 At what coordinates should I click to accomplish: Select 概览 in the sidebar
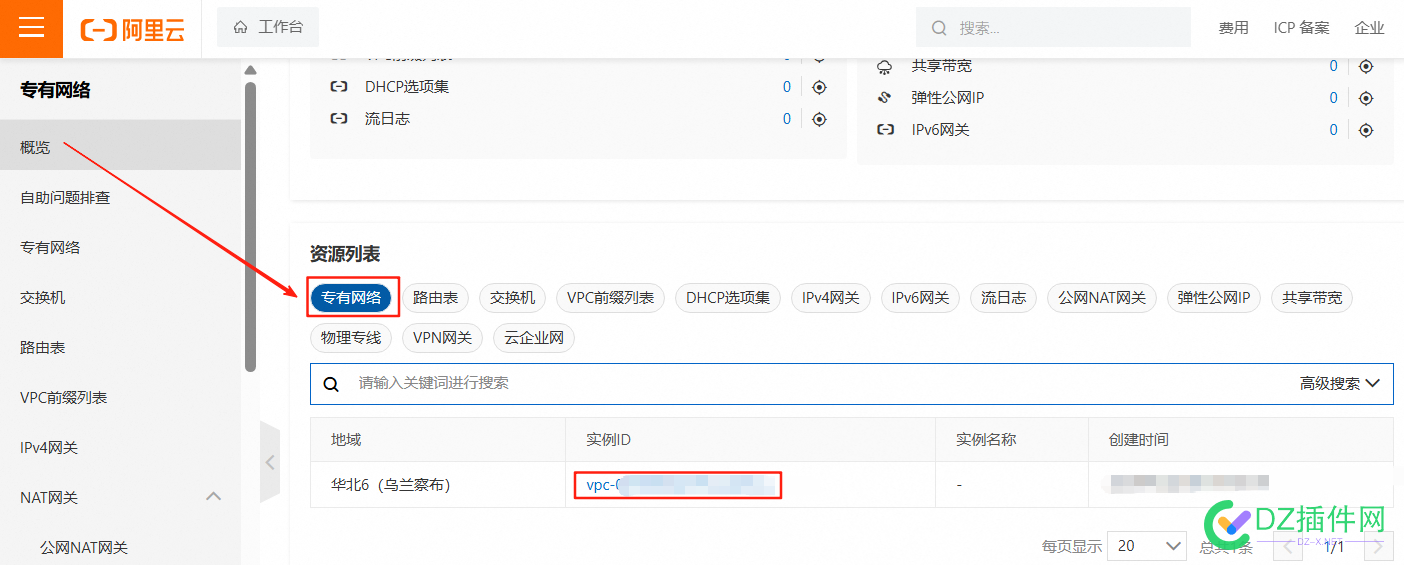point(120,147)
